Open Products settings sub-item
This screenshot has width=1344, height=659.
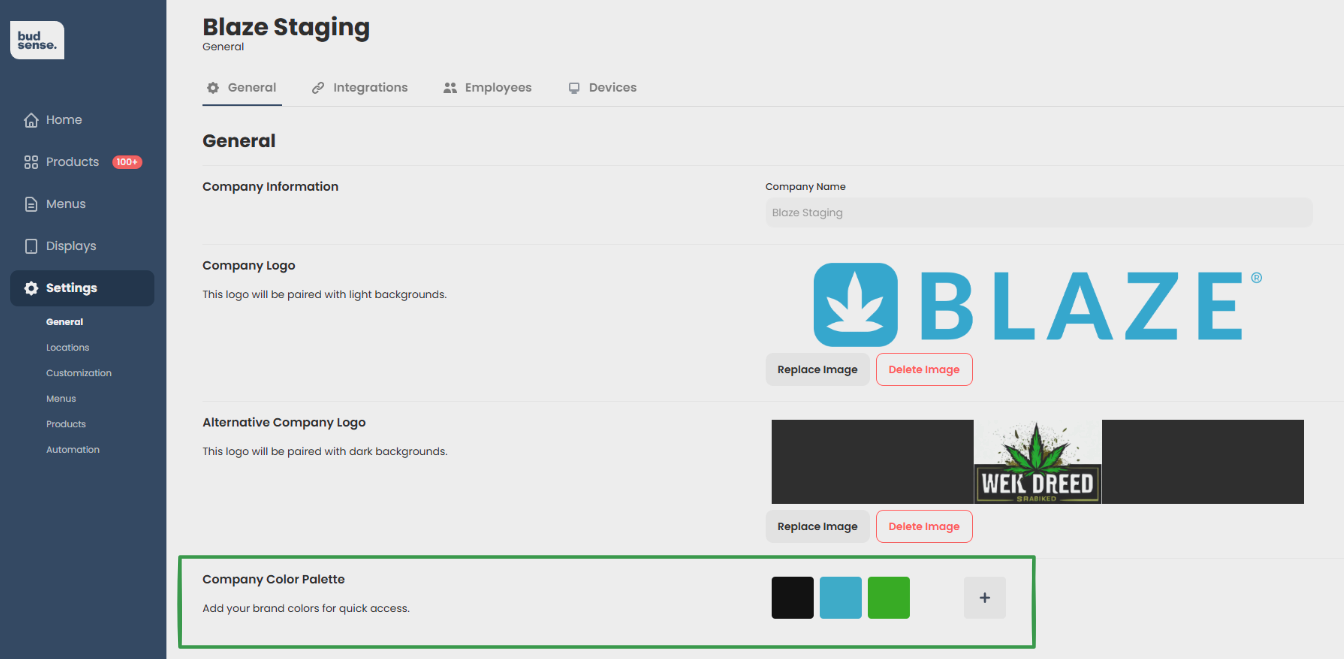point(66,424)
